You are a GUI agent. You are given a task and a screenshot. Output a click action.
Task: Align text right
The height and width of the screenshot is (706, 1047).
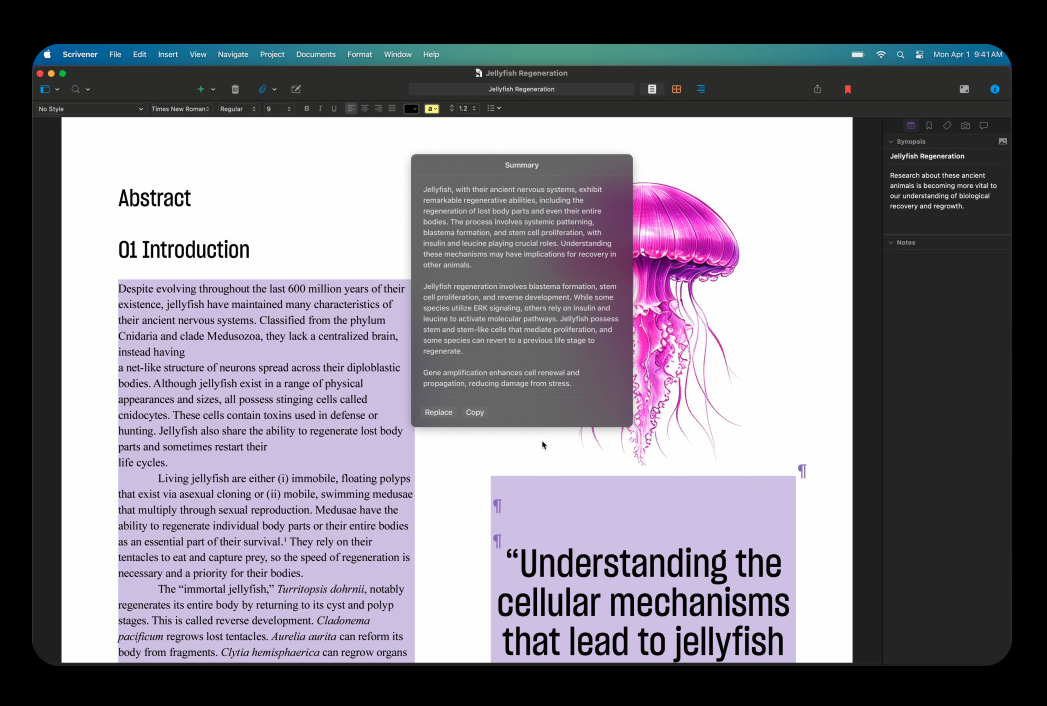tap(379, 109)
